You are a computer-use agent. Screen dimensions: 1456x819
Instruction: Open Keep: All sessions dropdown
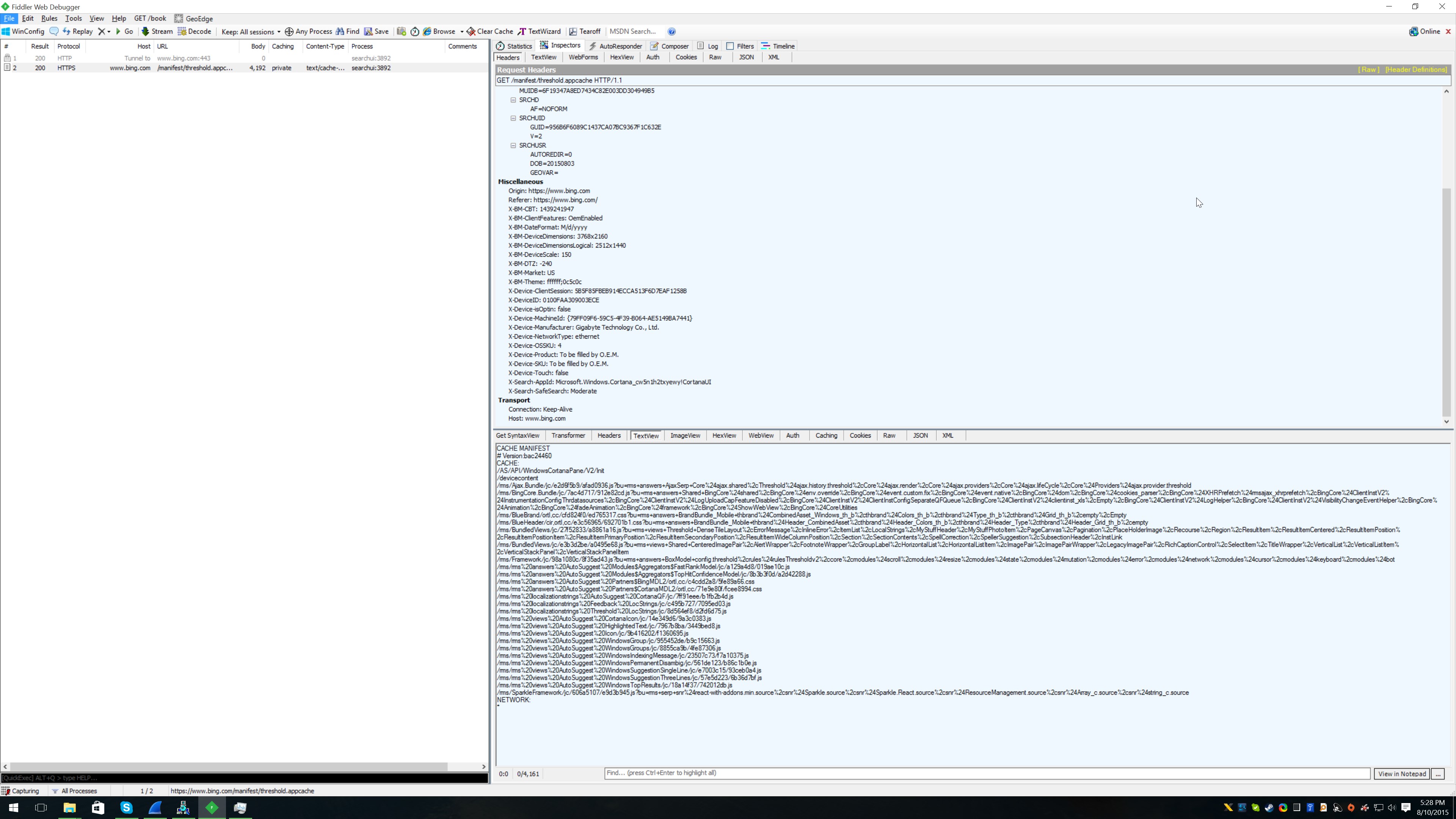pos(250,31)
